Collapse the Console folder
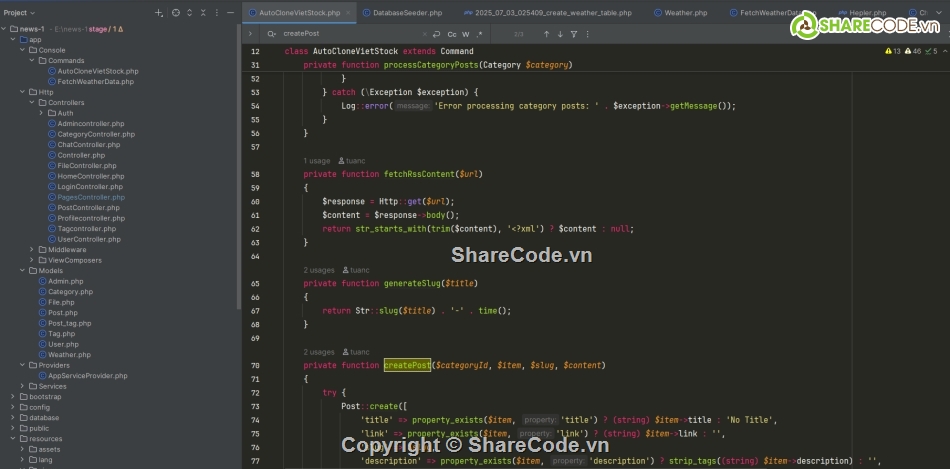The image size is (950, 469). click(x=23, y=50)
